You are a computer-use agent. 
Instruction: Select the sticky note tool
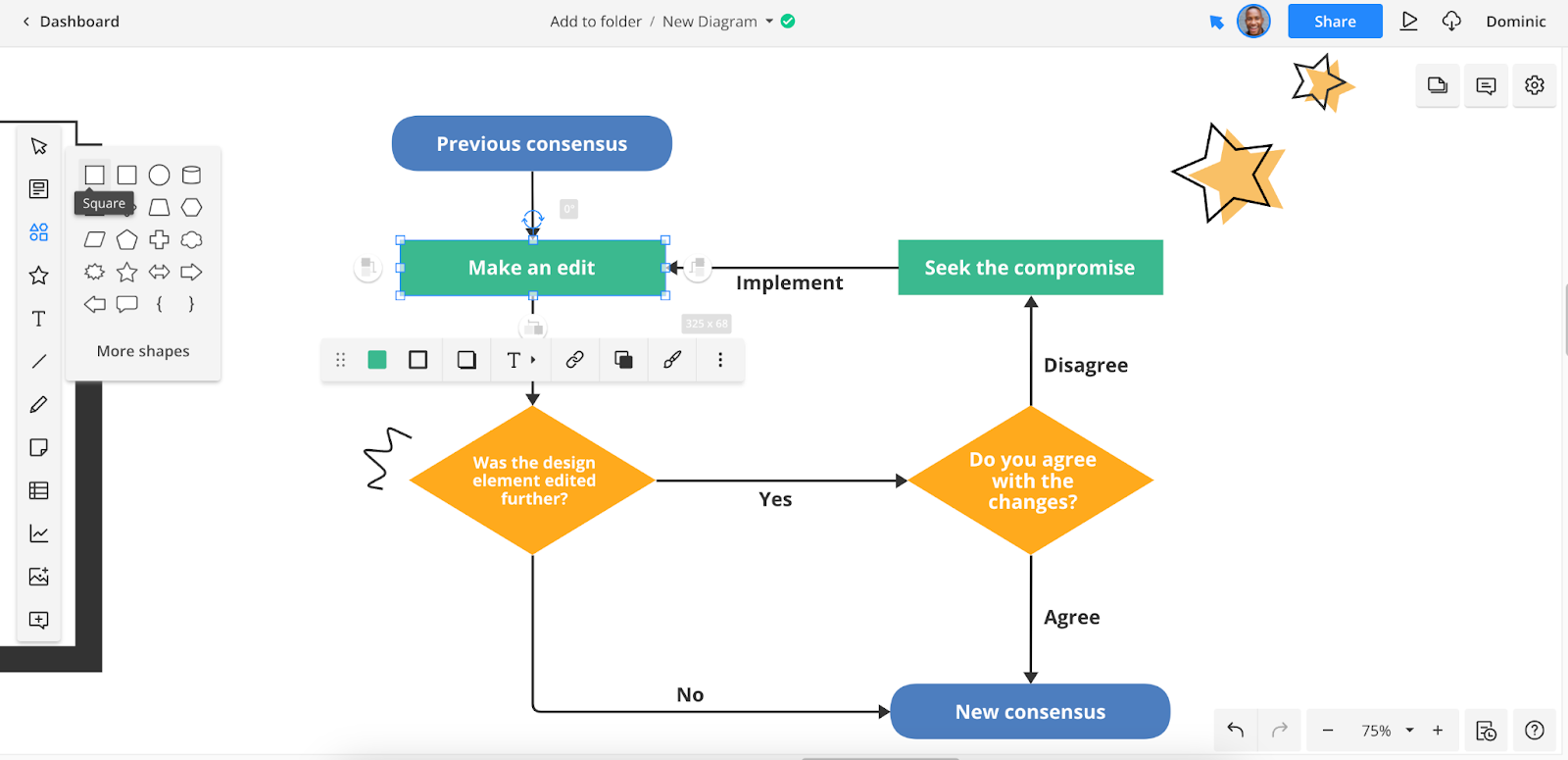39,448
